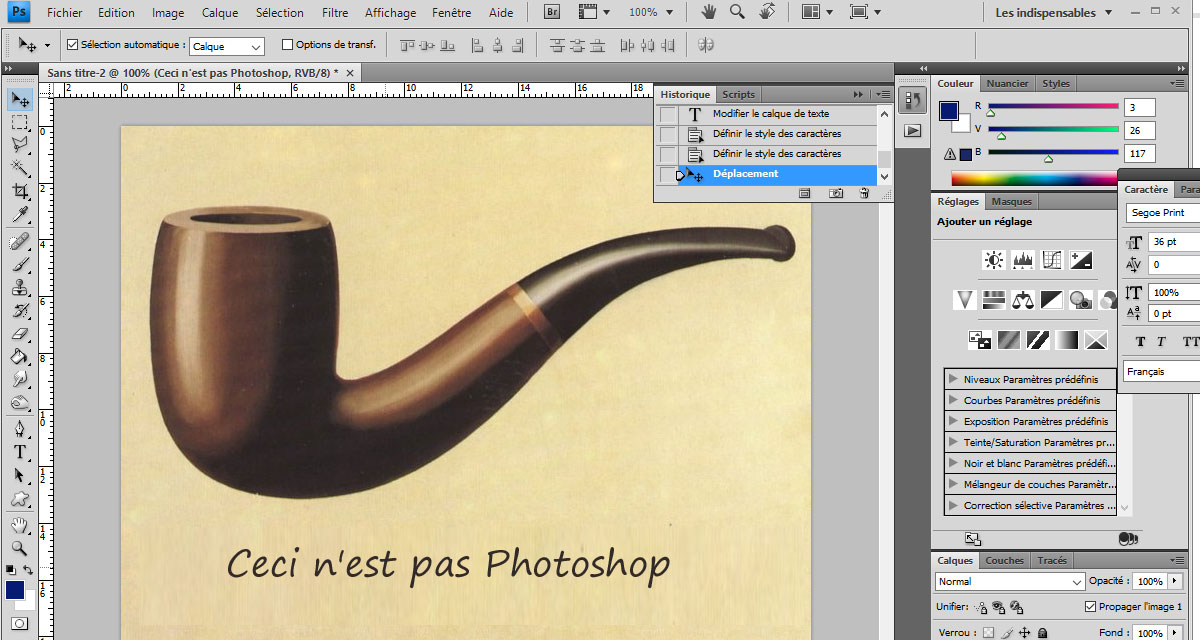This screenshot has width=1200, height=640.
Task: Activate the Magic Wand tool
Action: (x=20, y=167)
